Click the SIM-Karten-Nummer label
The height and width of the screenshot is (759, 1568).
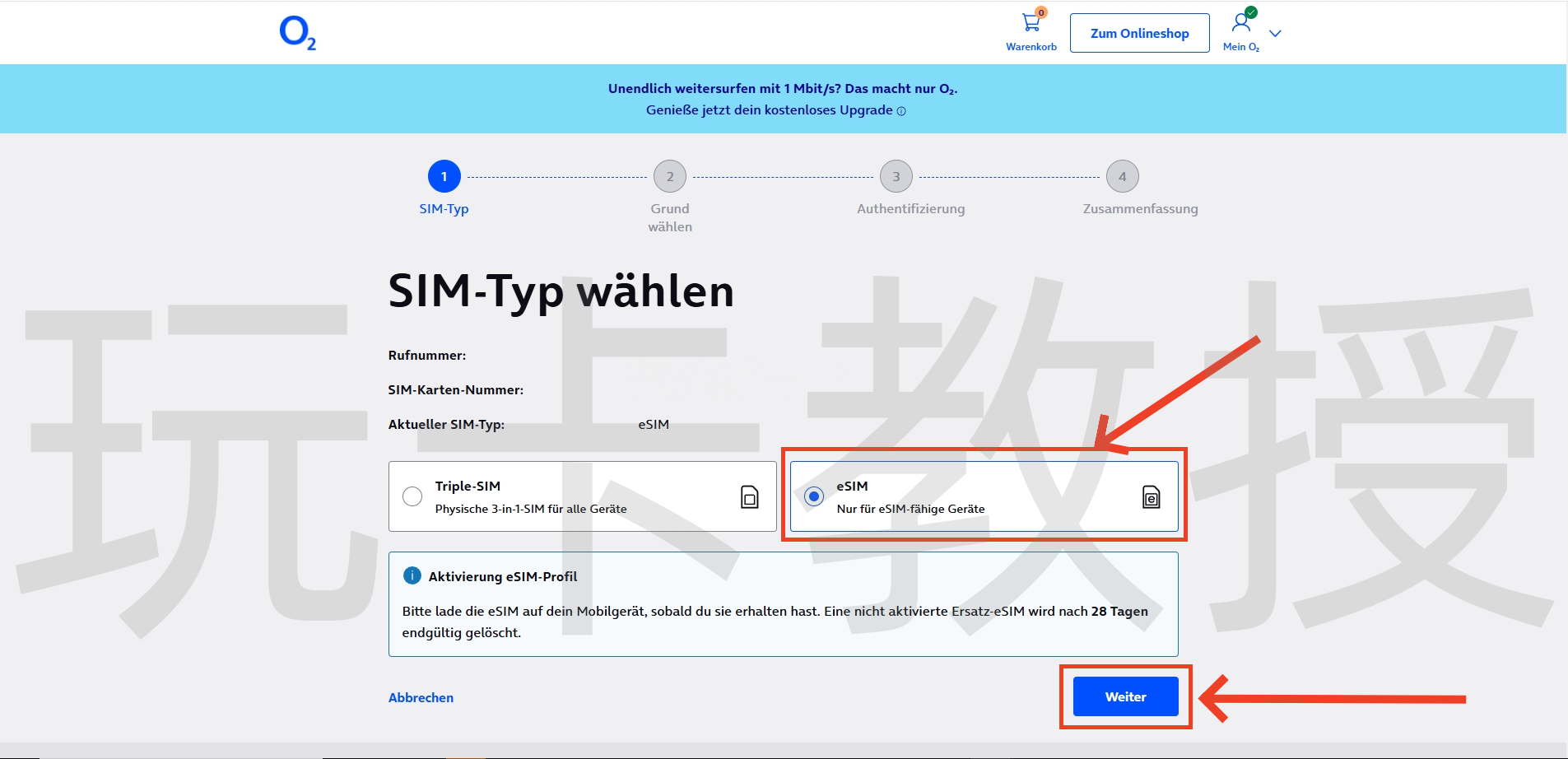coord(456,390)
